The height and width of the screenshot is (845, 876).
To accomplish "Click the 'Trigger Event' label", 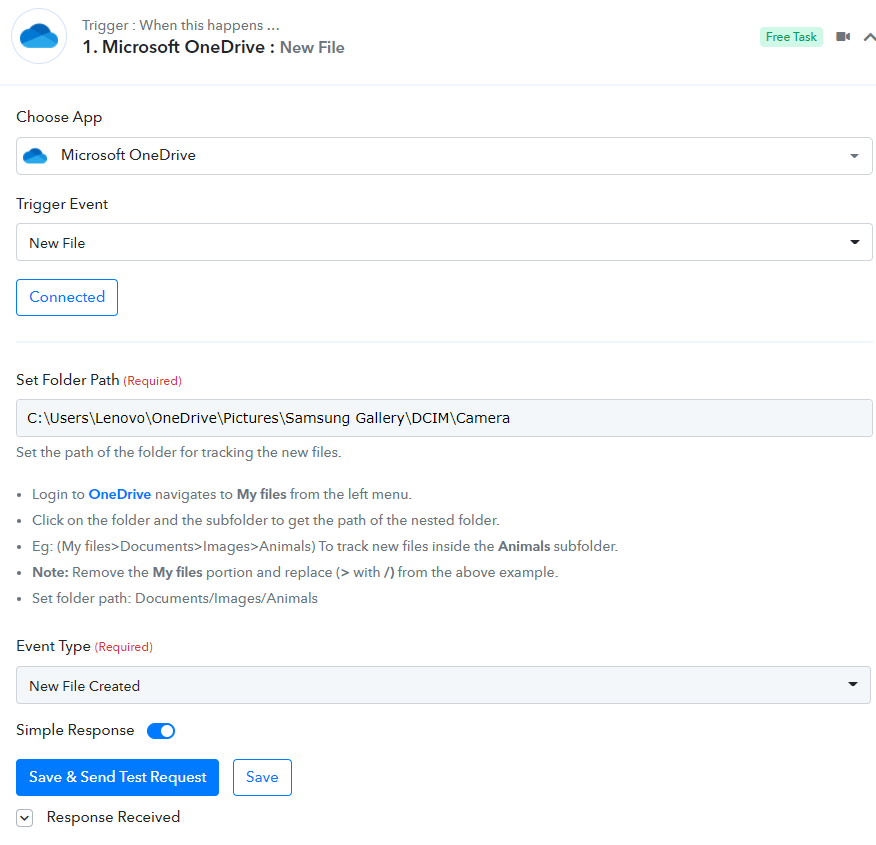I will (x=62, y=204).
